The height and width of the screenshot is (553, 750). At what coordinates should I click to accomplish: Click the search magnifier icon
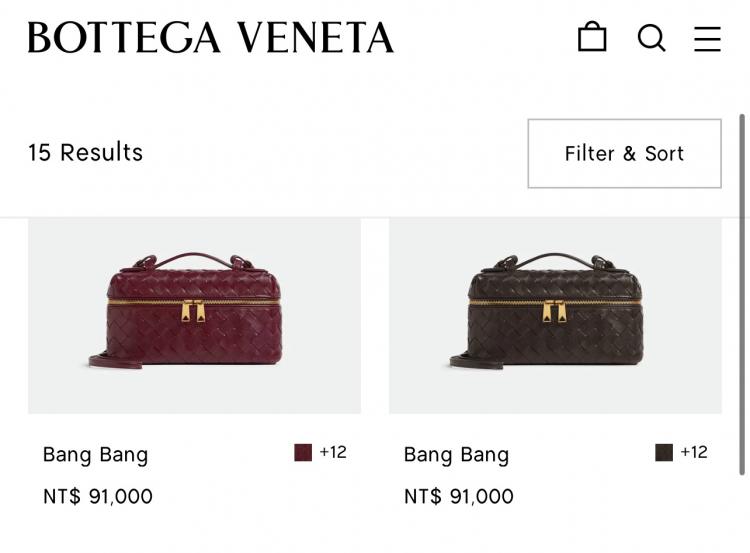(x=651, y=38)
